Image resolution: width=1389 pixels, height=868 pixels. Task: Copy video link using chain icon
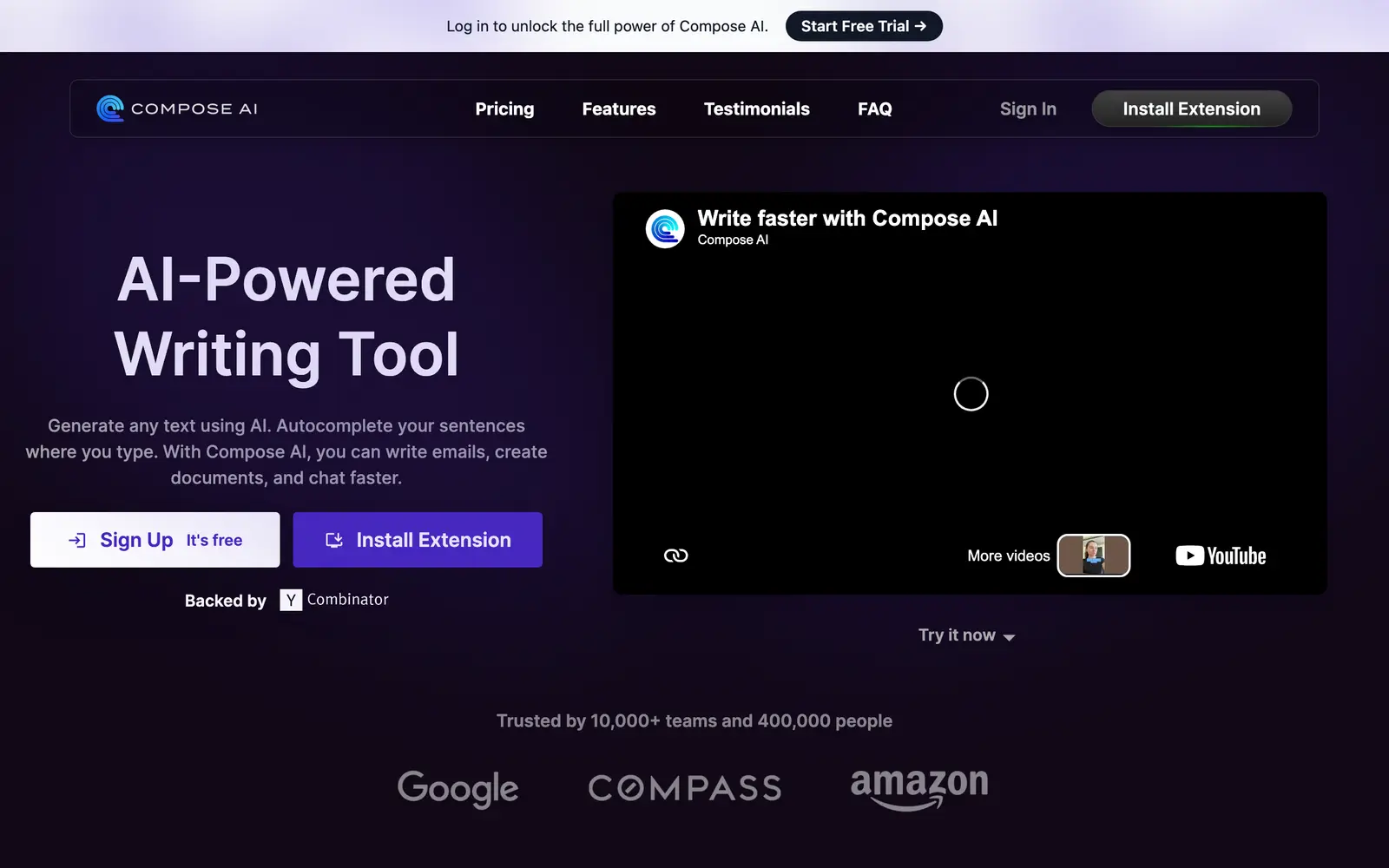pyautogui.click(x=675, y=556)
